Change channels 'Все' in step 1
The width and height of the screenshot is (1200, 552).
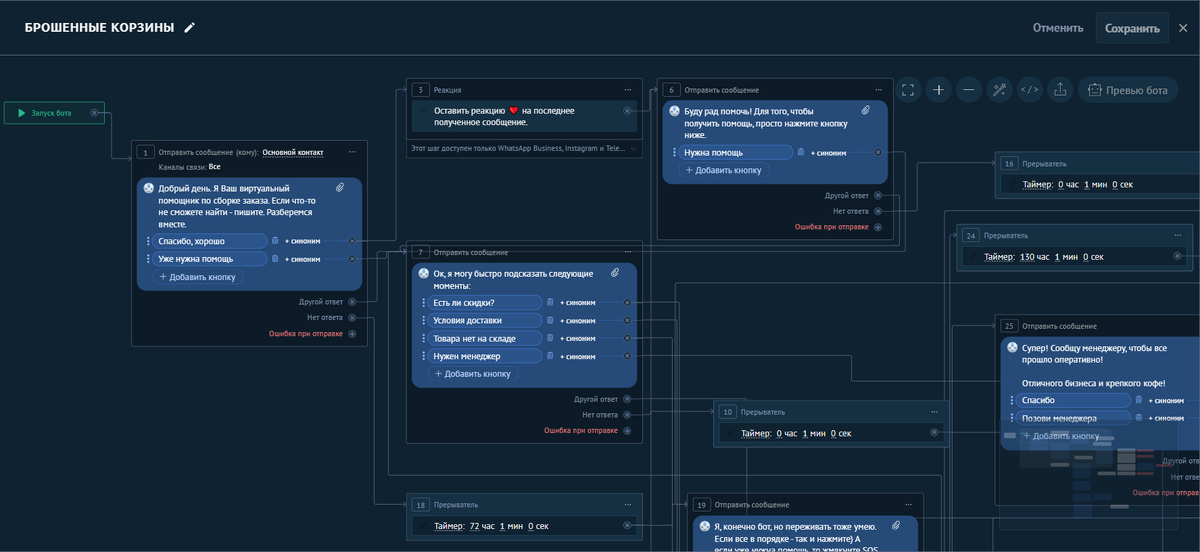tap(214, 167)
